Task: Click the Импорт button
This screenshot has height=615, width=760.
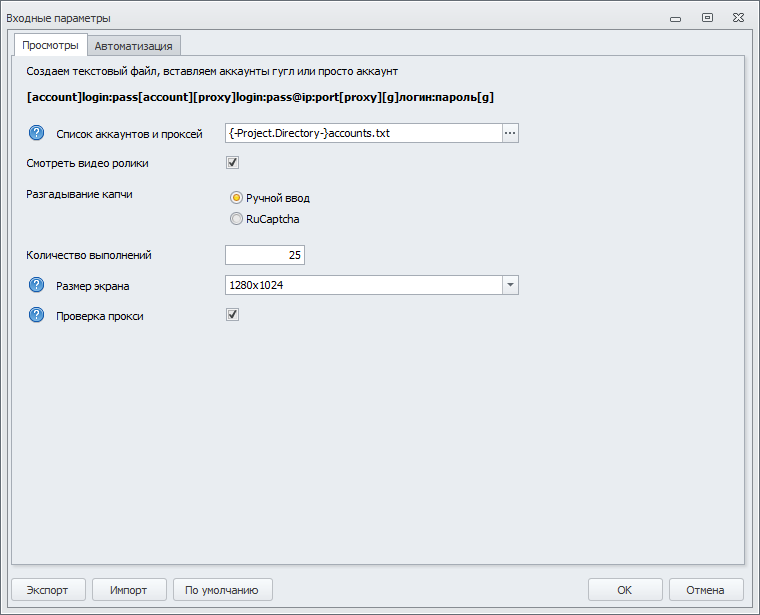Action: point(129,590)
